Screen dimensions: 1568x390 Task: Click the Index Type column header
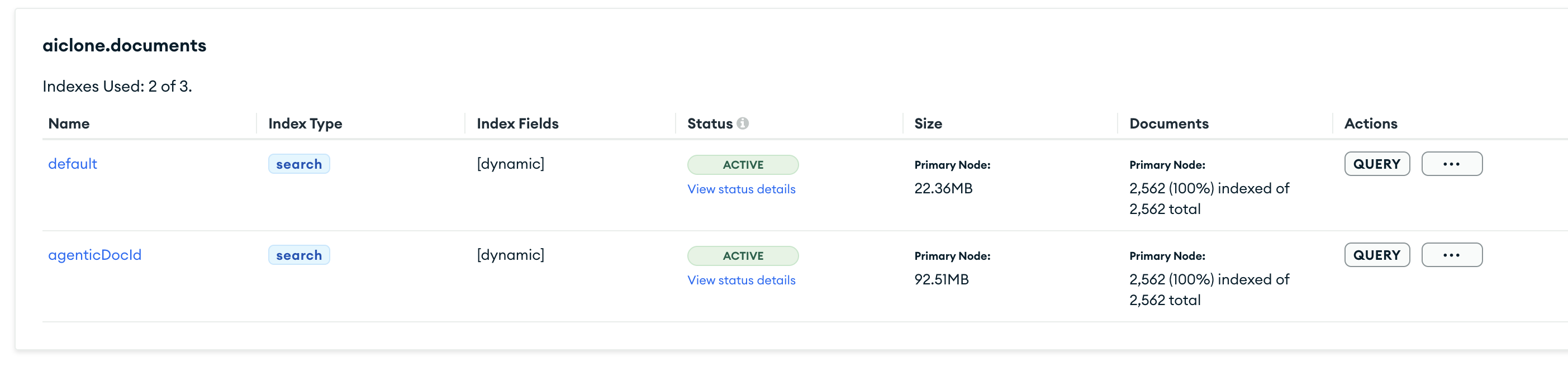[305, 124]
